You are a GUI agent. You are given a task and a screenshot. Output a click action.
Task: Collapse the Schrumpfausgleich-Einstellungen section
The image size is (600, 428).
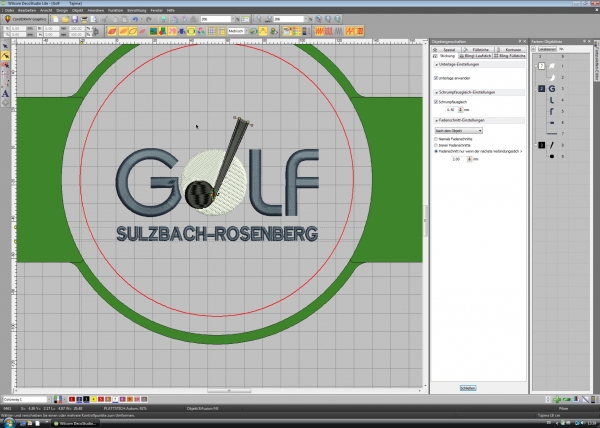[x=436, y=93]
